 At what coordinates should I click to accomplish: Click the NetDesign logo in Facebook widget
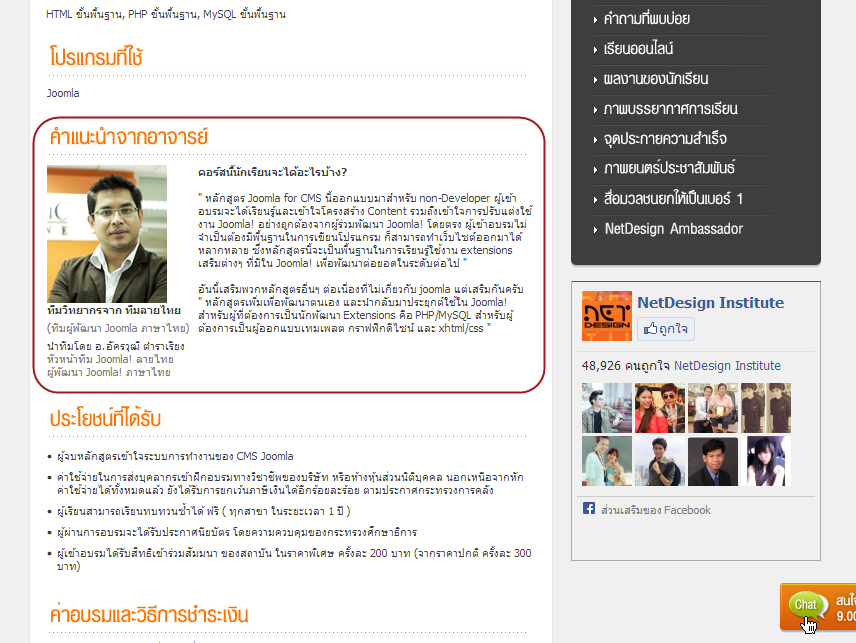point(607,316)
